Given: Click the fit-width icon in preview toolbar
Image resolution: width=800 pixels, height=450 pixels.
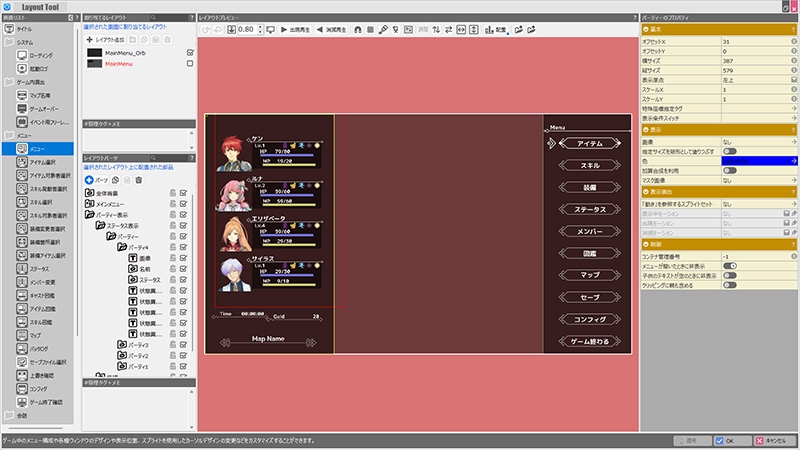Looking at the screenshot, I should [461, 30].
